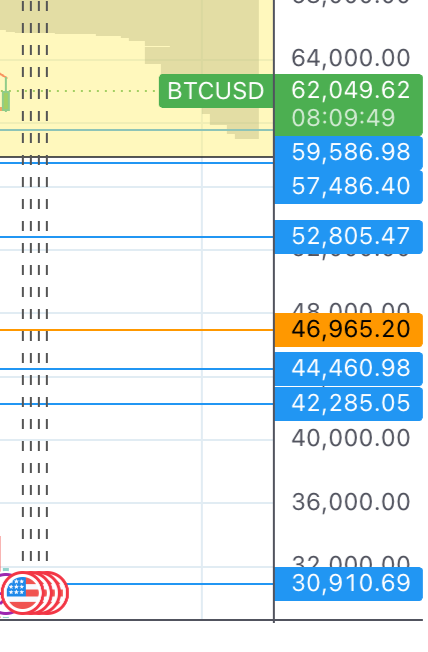Select the 52,805.47 price line label

coord(349,236)
